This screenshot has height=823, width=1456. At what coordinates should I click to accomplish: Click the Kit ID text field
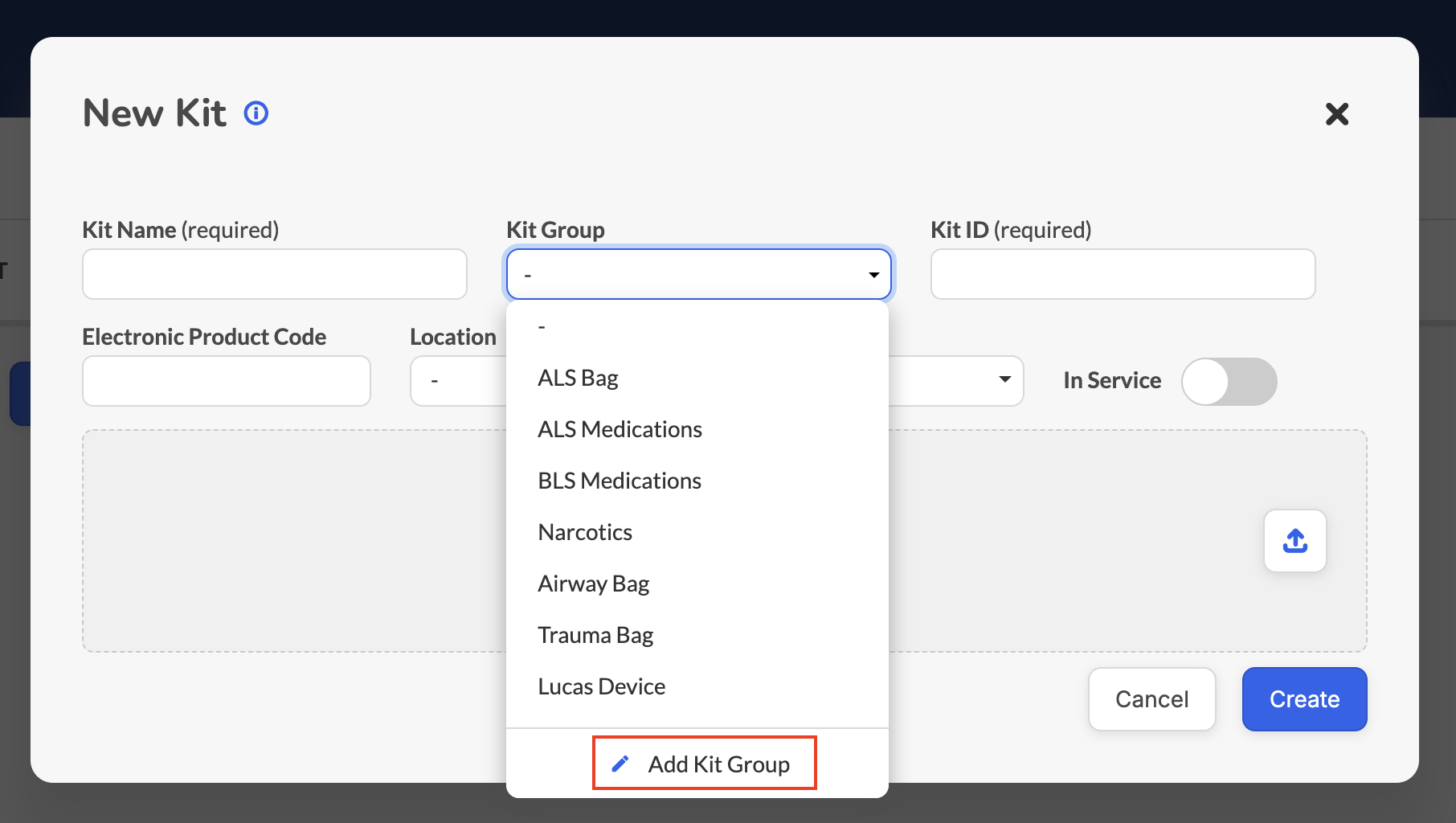tap(1123, 274)
